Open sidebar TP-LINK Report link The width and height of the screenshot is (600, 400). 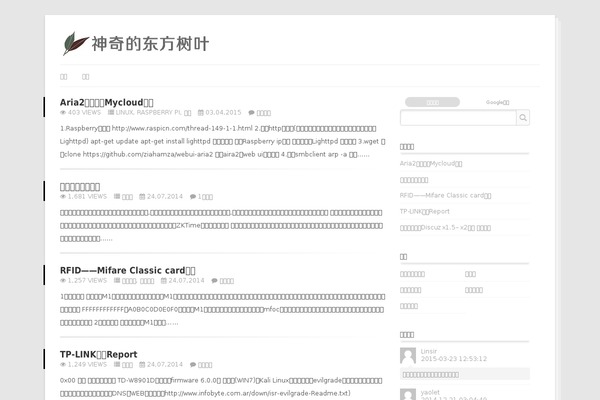pyautogui.click(x=425, y=212)
